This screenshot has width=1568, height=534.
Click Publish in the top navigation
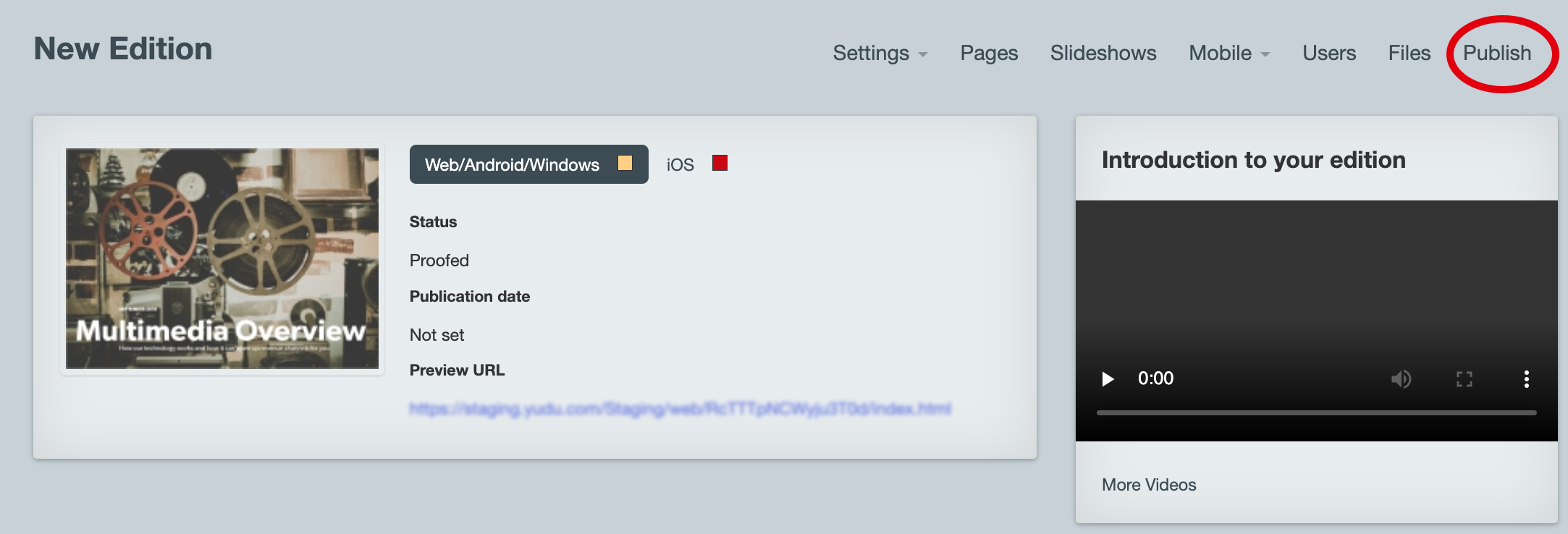tap(1497, 54)
